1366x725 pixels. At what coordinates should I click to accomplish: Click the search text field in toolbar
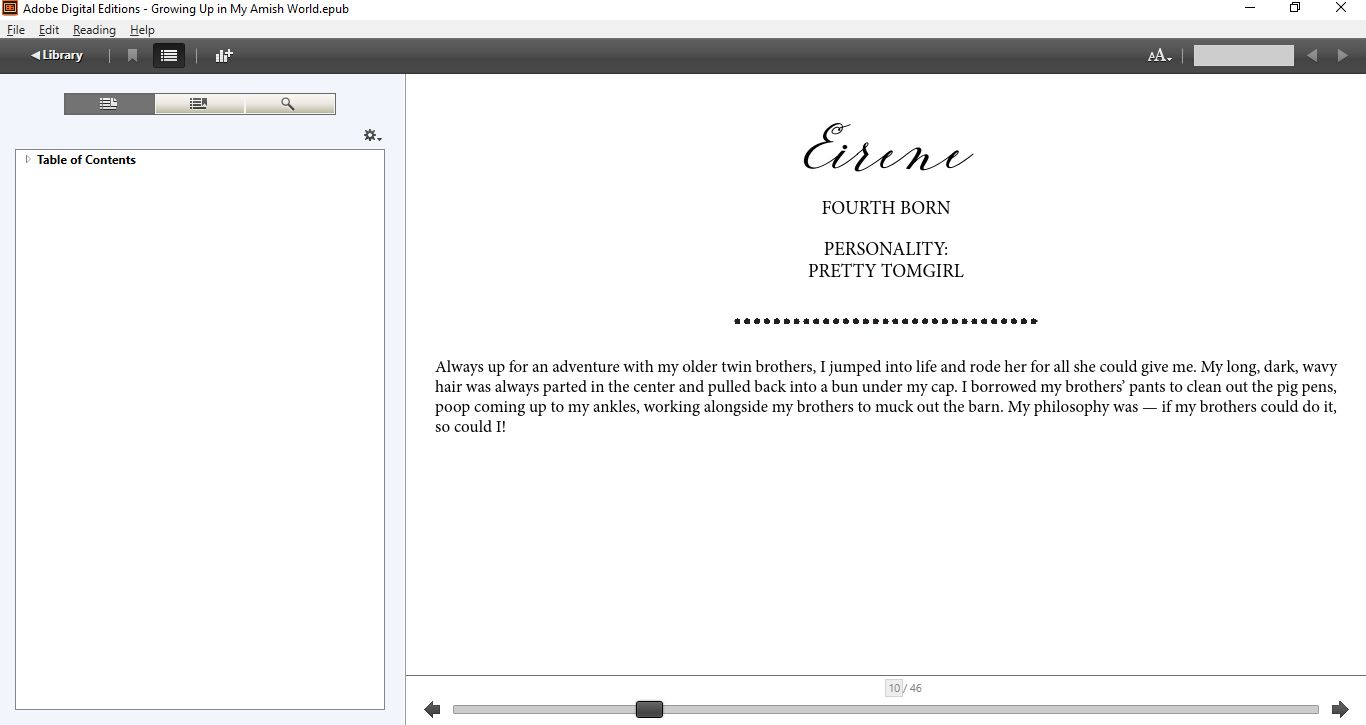1244,56
